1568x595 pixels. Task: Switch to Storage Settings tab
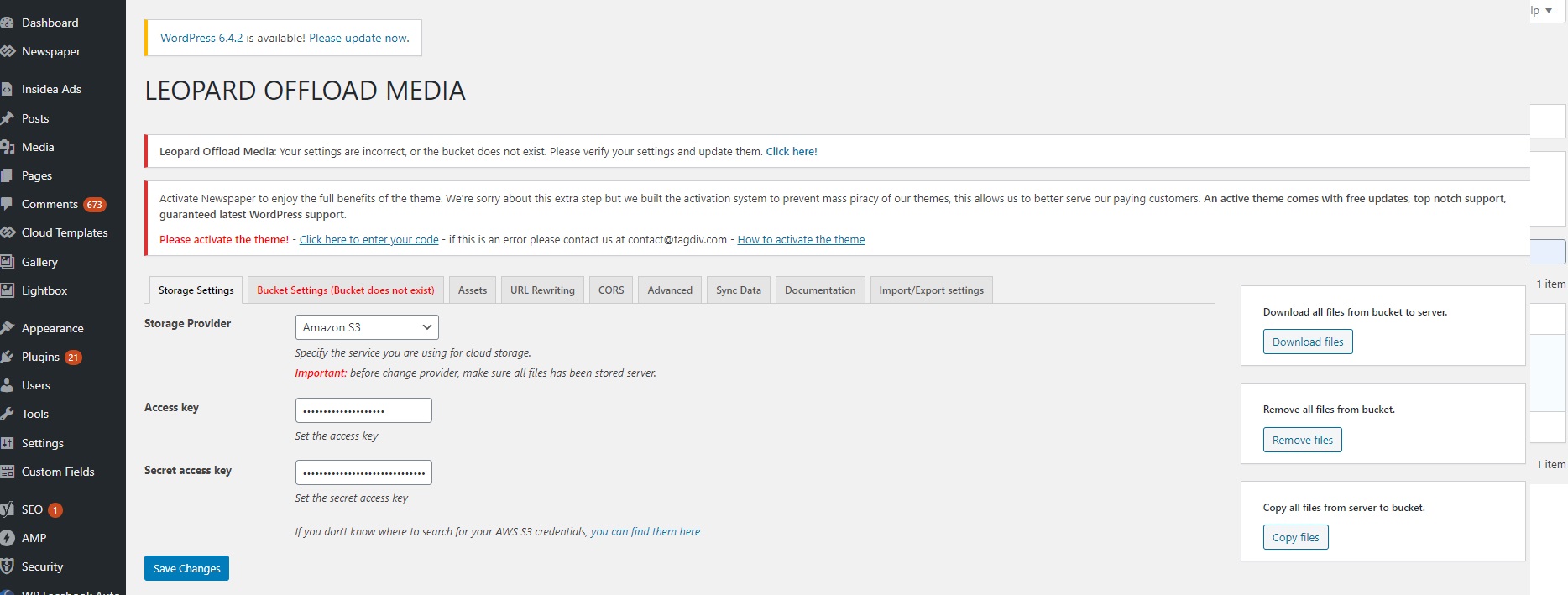tap(196, 290)
